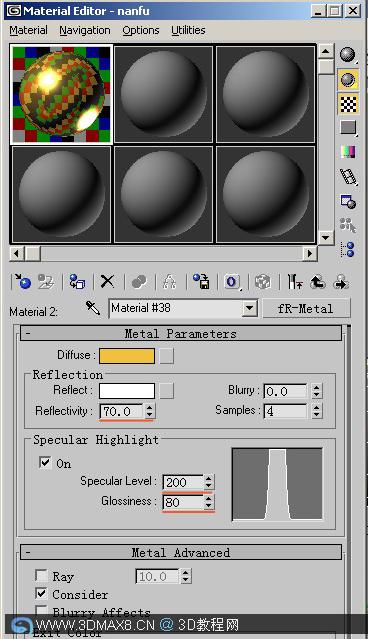Click the Material #38 name field

(176, 308)
